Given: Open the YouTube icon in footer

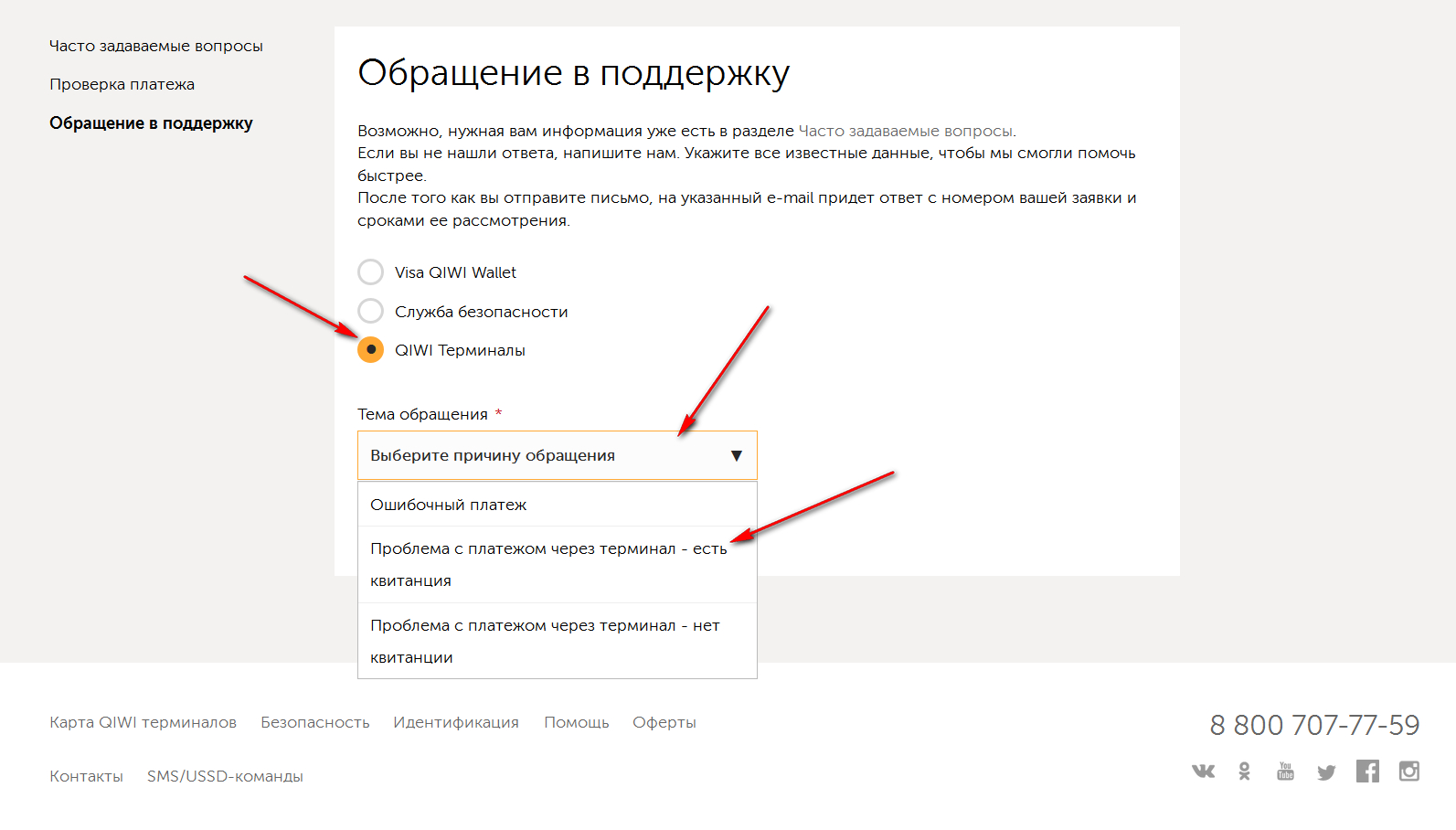Looking at the screenshot, I should tap(1285, 771).
